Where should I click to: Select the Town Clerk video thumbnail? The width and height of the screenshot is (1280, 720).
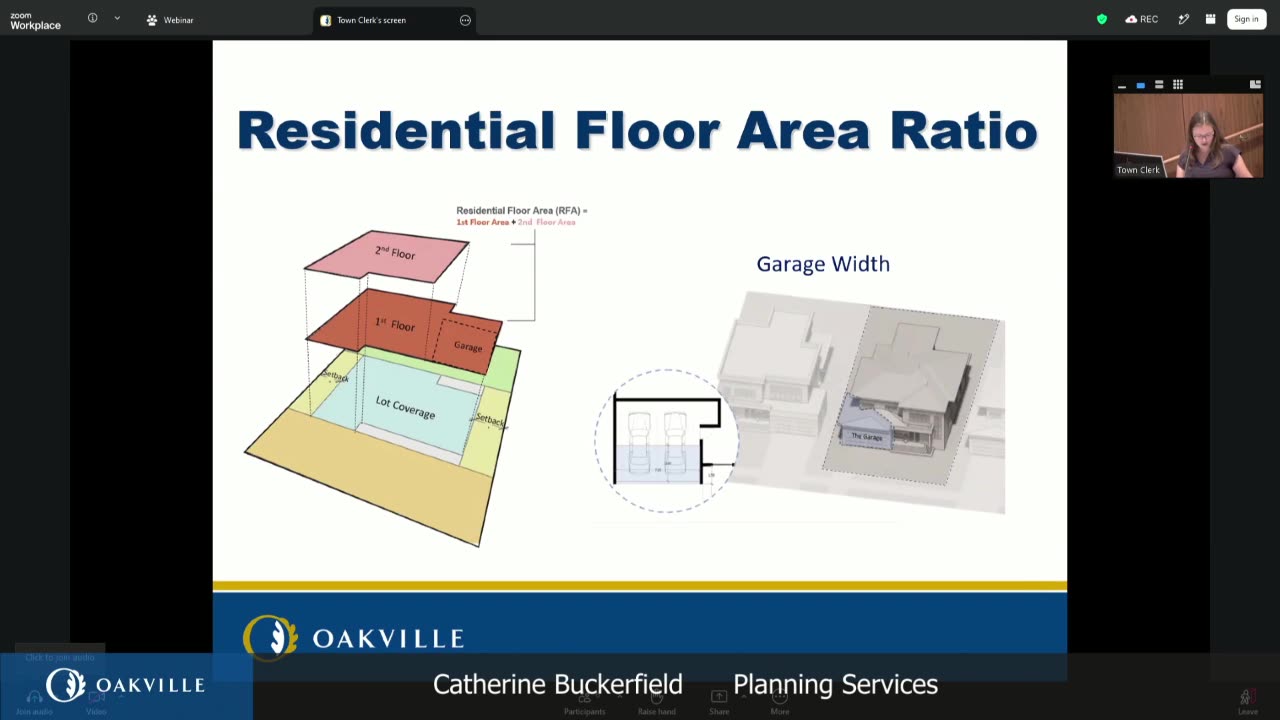pyautogui.click(x=1188, y=135)
